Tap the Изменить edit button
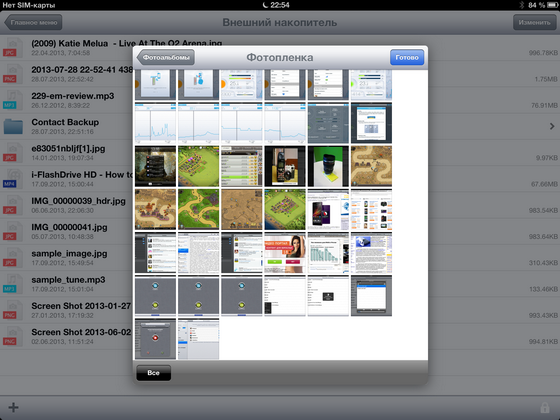The image size is (560, 420). (x=534, y=22)
